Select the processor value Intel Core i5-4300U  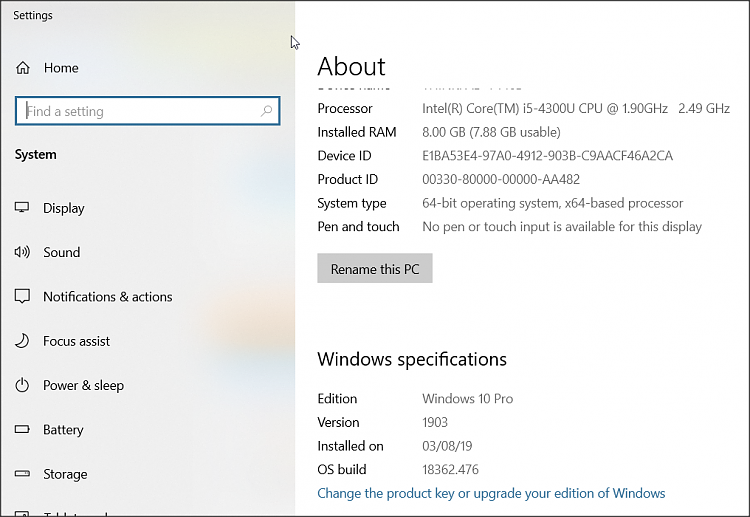tap(576, 109)
